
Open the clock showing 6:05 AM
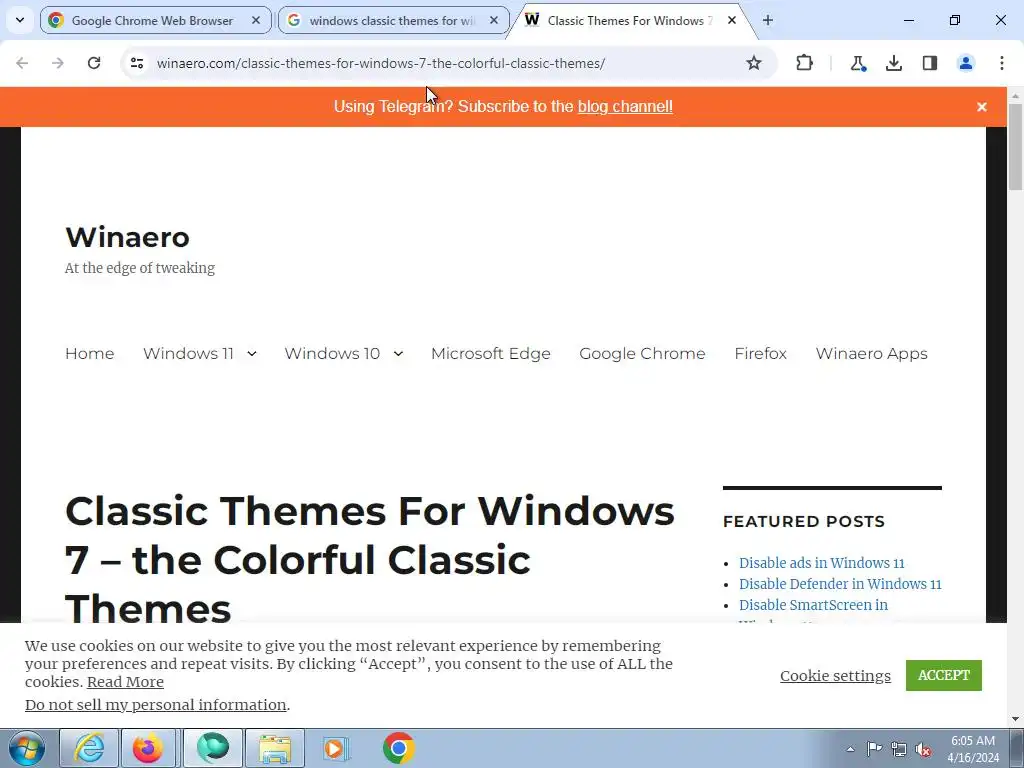click(973, 749)
